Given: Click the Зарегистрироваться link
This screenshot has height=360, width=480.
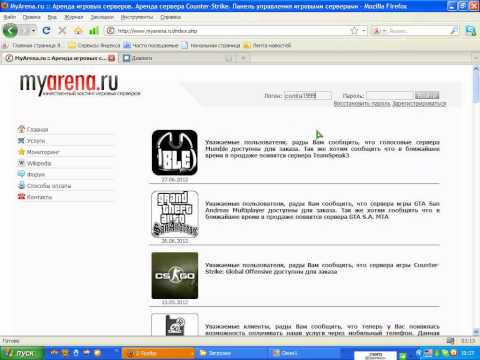Looking at the screenshot, I should coord(419,104).
